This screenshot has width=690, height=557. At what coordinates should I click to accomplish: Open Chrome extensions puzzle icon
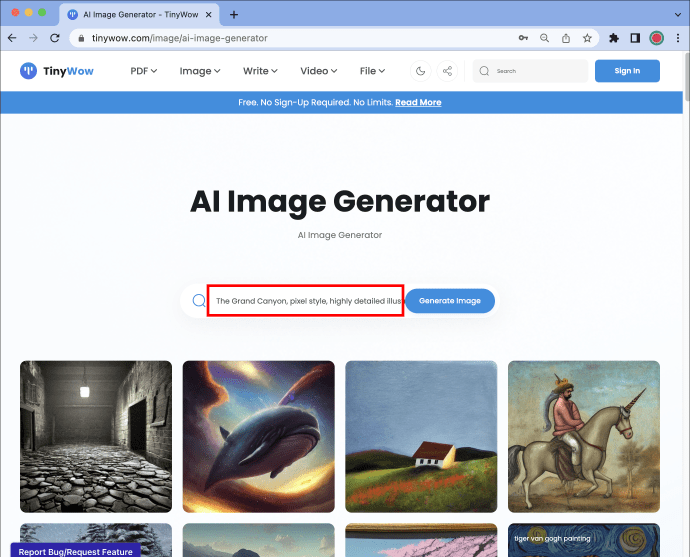click(614, 38)
